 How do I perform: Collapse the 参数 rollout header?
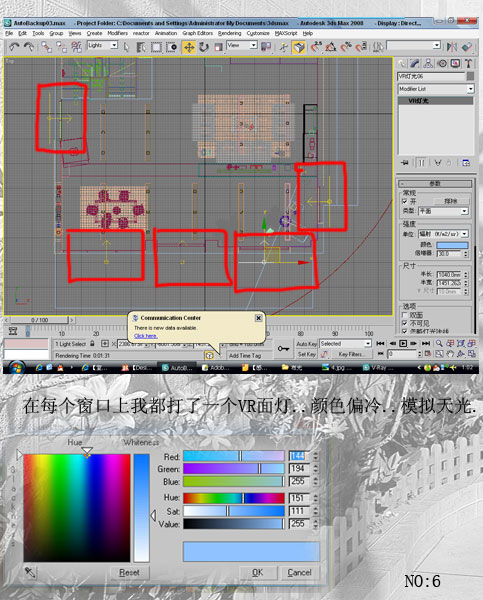(x=435, y=184)
